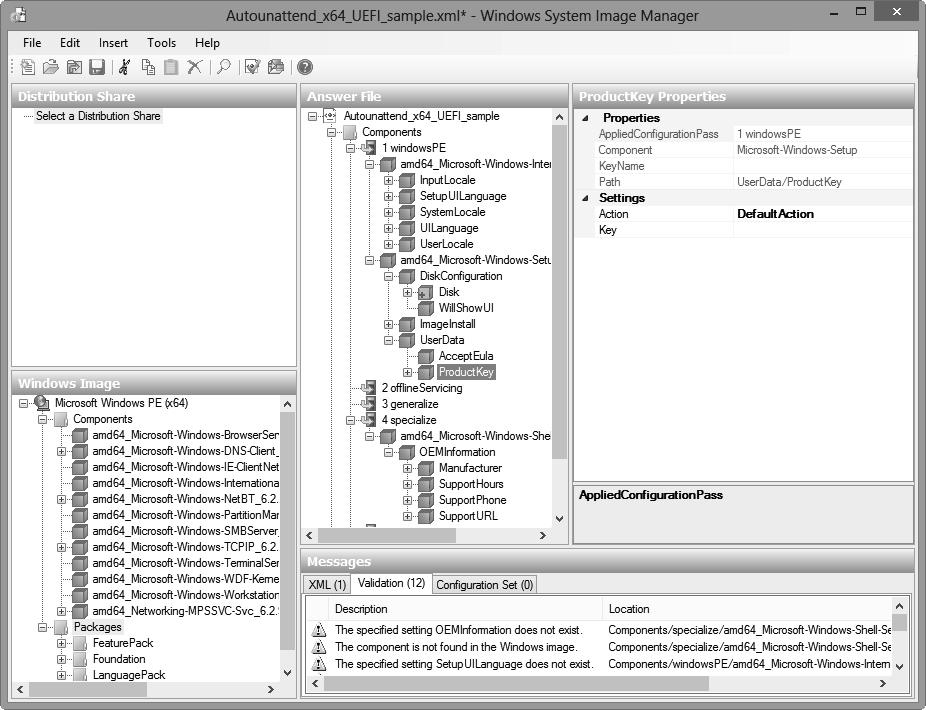The width and height of the screenshot is (926, 710).
Task: Expand the amd64_Microsoft-Windows-DNS-Client component
Action: 61,451
